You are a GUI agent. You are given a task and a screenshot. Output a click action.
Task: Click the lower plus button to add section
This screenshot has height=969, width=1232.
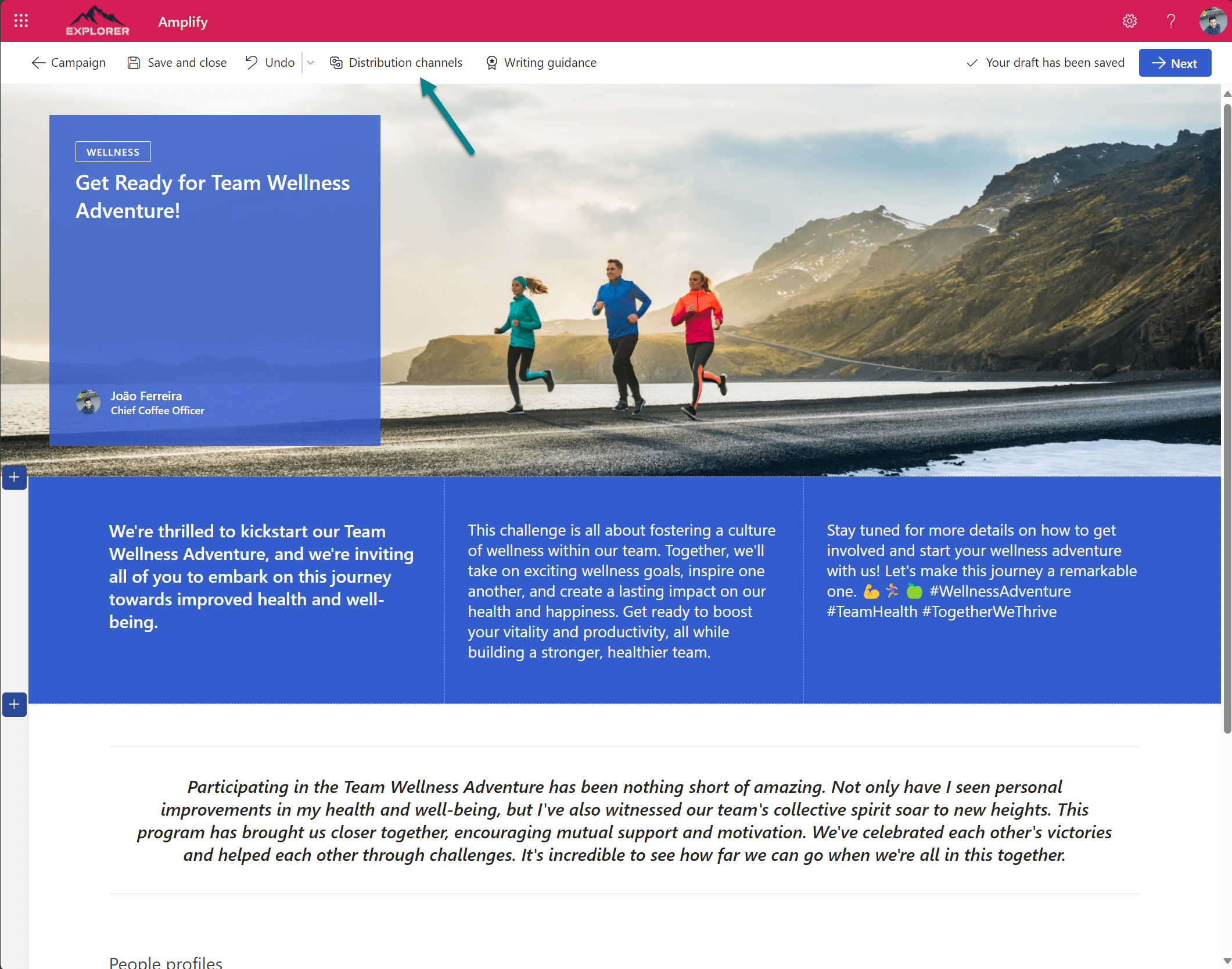tap(14, 705)
